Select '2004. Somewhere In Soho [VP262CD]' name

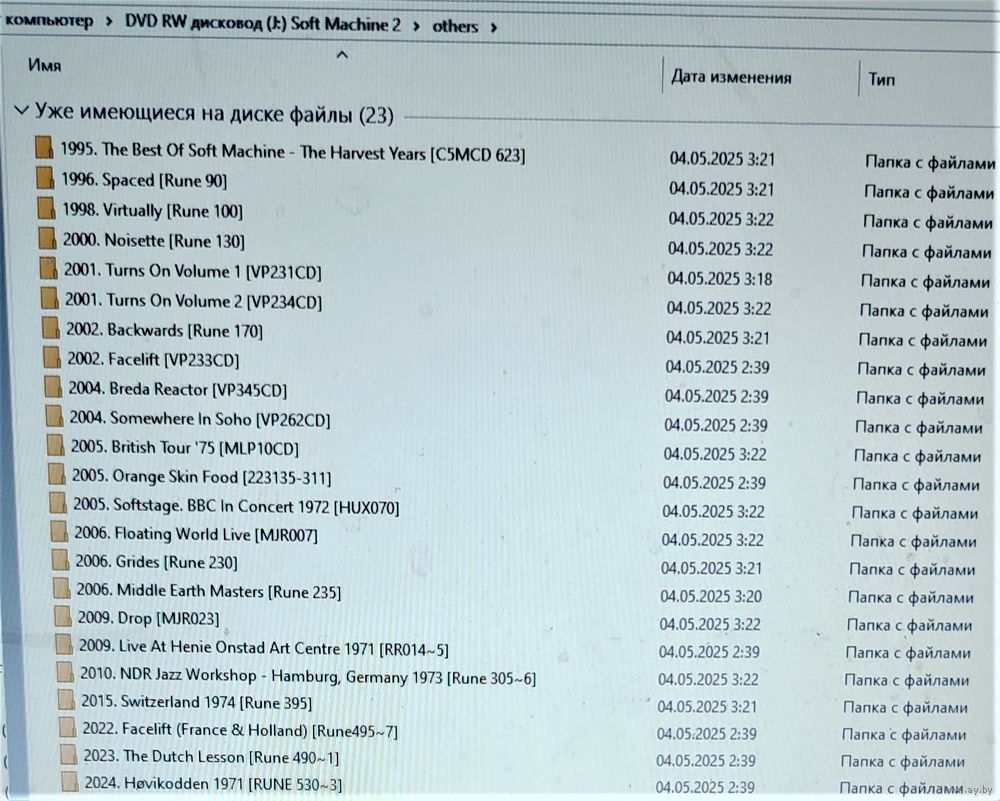[200, 419]
